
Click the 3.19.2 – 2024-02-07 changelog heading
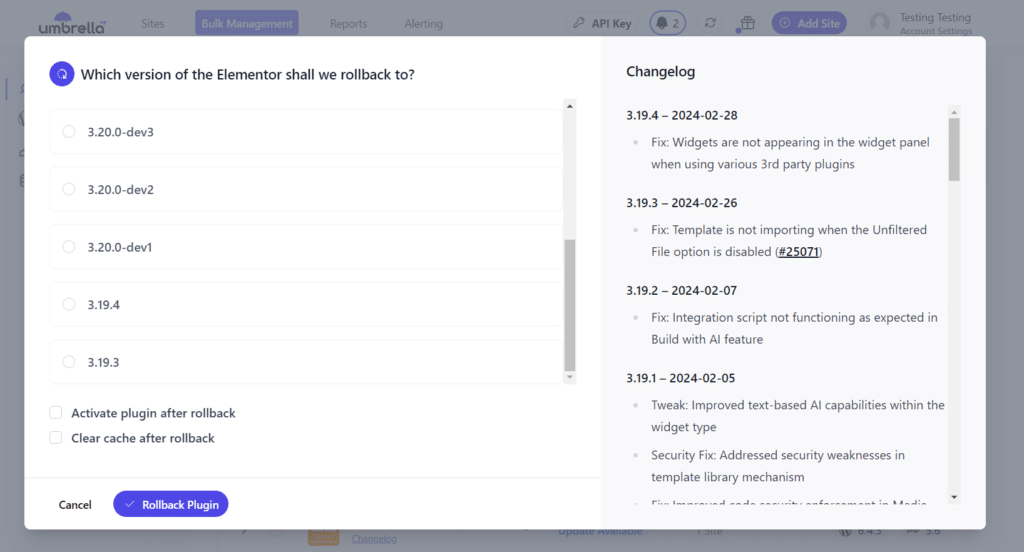pos(681,290)
